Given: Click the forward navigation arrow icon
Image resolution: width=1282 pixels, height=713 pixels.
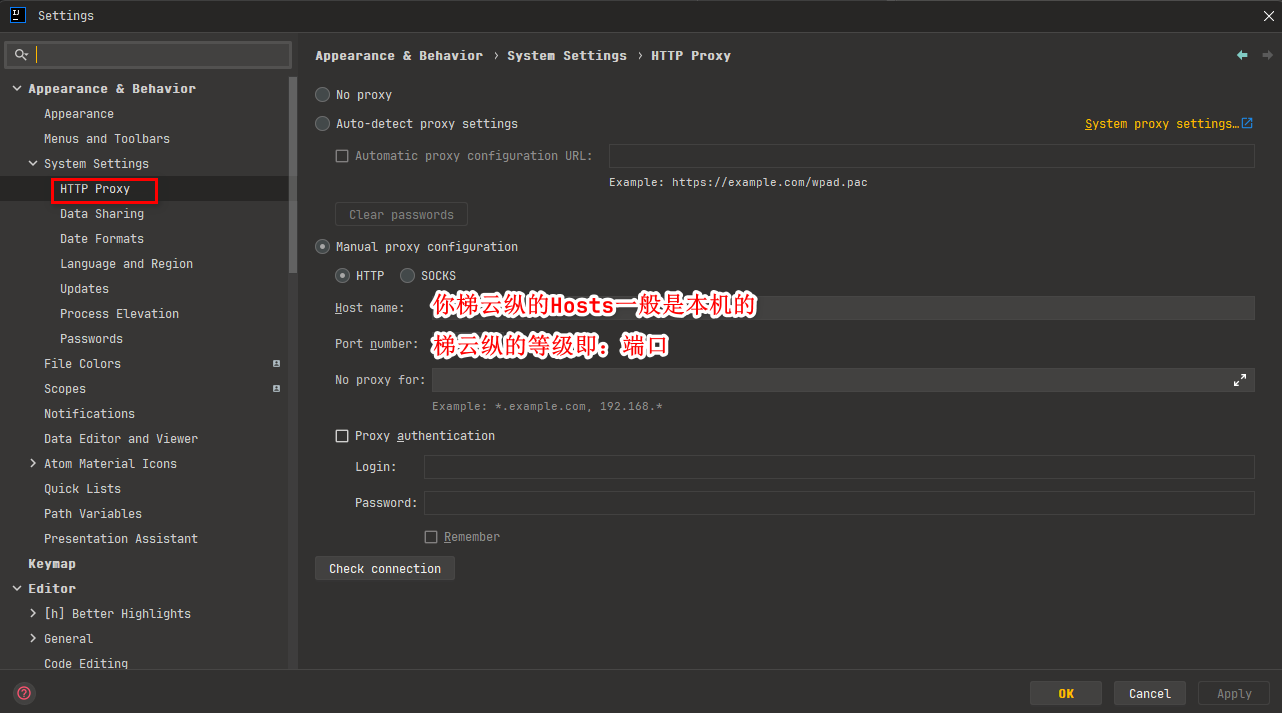Looking at the screenshot, I should pos(1267,55).
